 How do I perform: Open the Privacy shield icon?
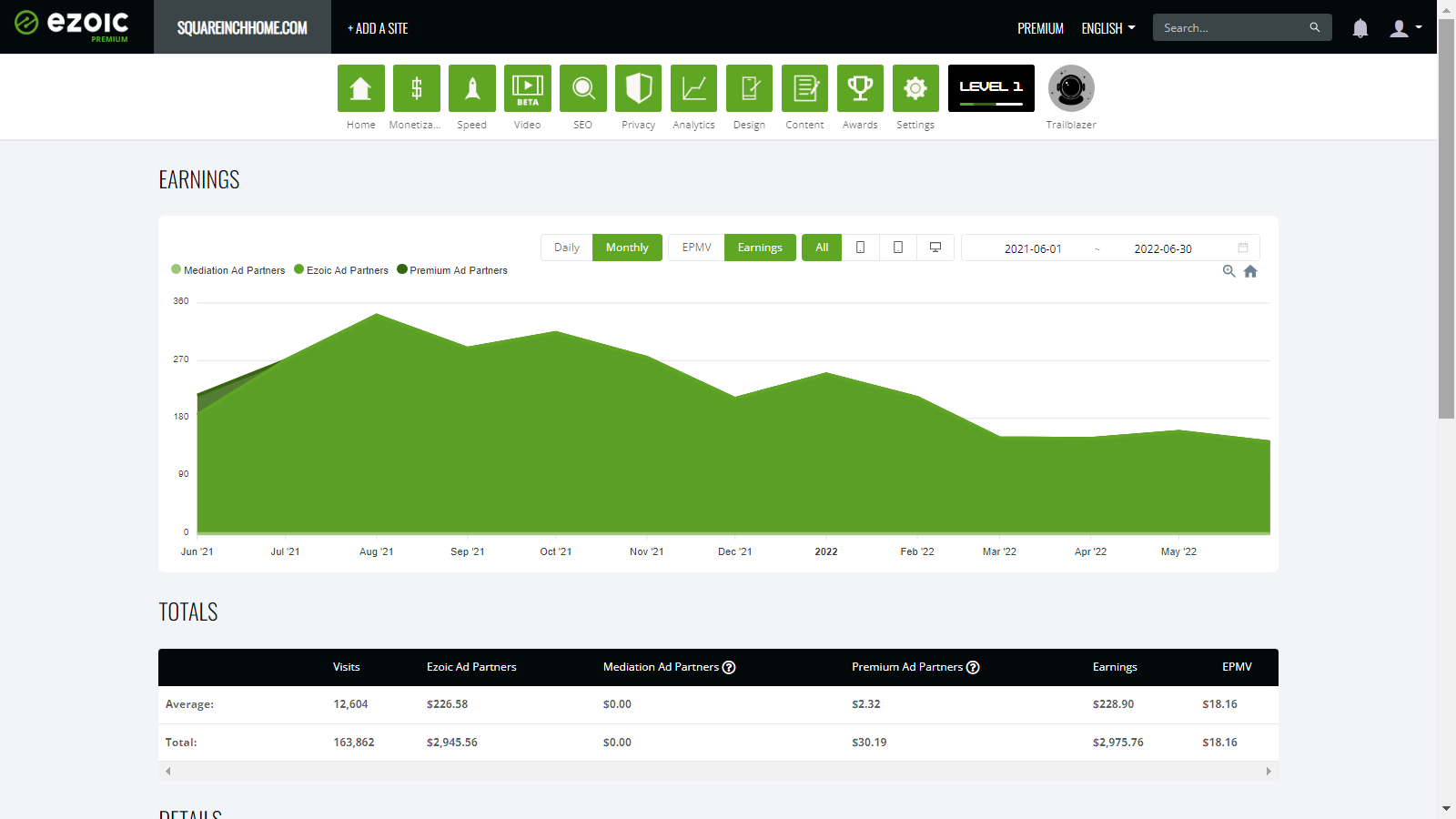point(638,88)
